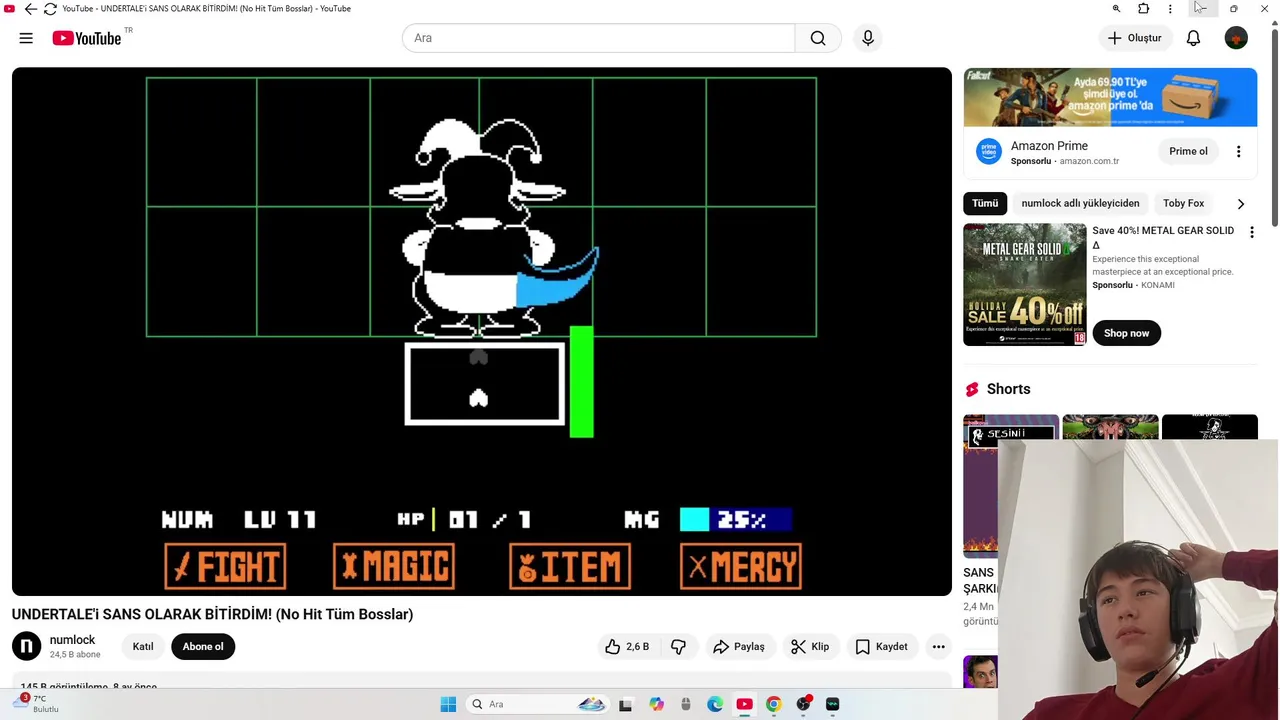
Task: Open the Windows Start menu
Action: click(x=448, y=704)
